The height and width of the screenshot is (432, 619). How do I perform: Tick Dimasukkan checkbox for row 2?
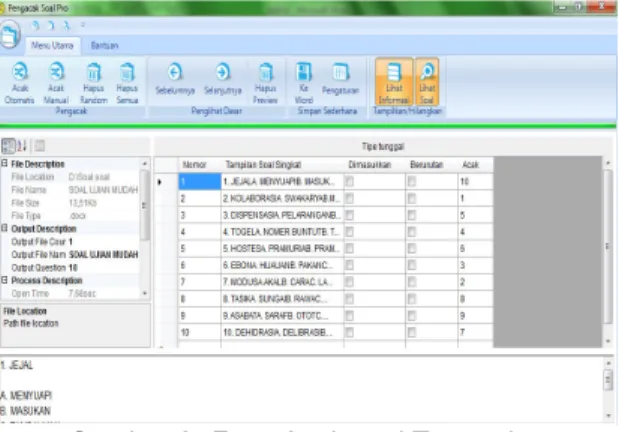coord(349,198)
